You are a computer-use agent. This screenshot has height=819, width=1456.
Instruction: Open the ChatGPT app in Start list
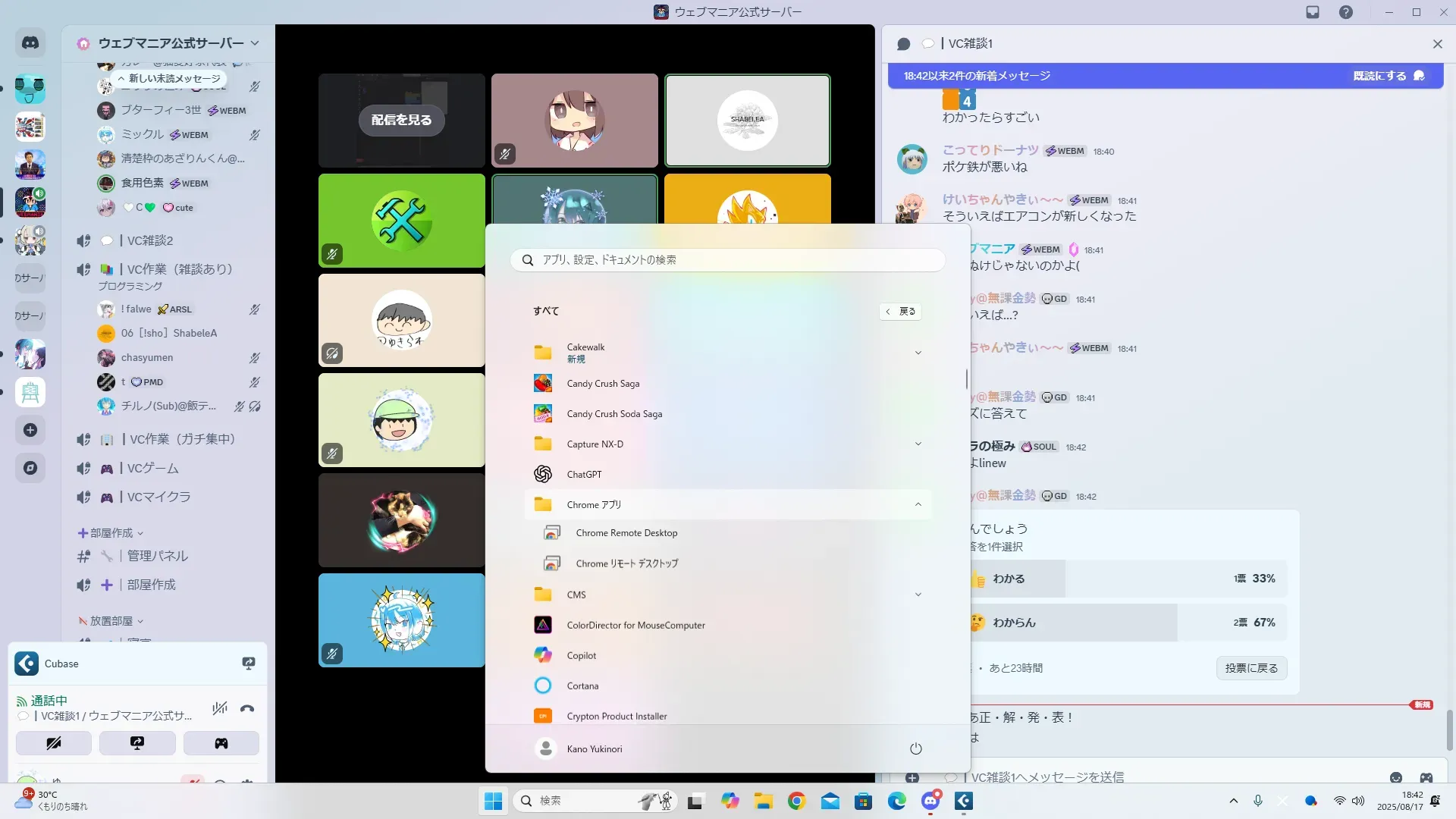point(584,475)
